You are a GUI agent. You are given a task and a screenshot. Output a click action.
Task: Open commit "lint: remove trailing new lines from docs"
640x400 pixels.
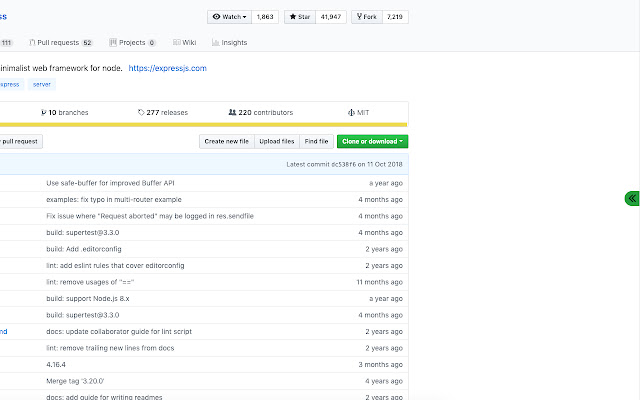pos(110,348)
